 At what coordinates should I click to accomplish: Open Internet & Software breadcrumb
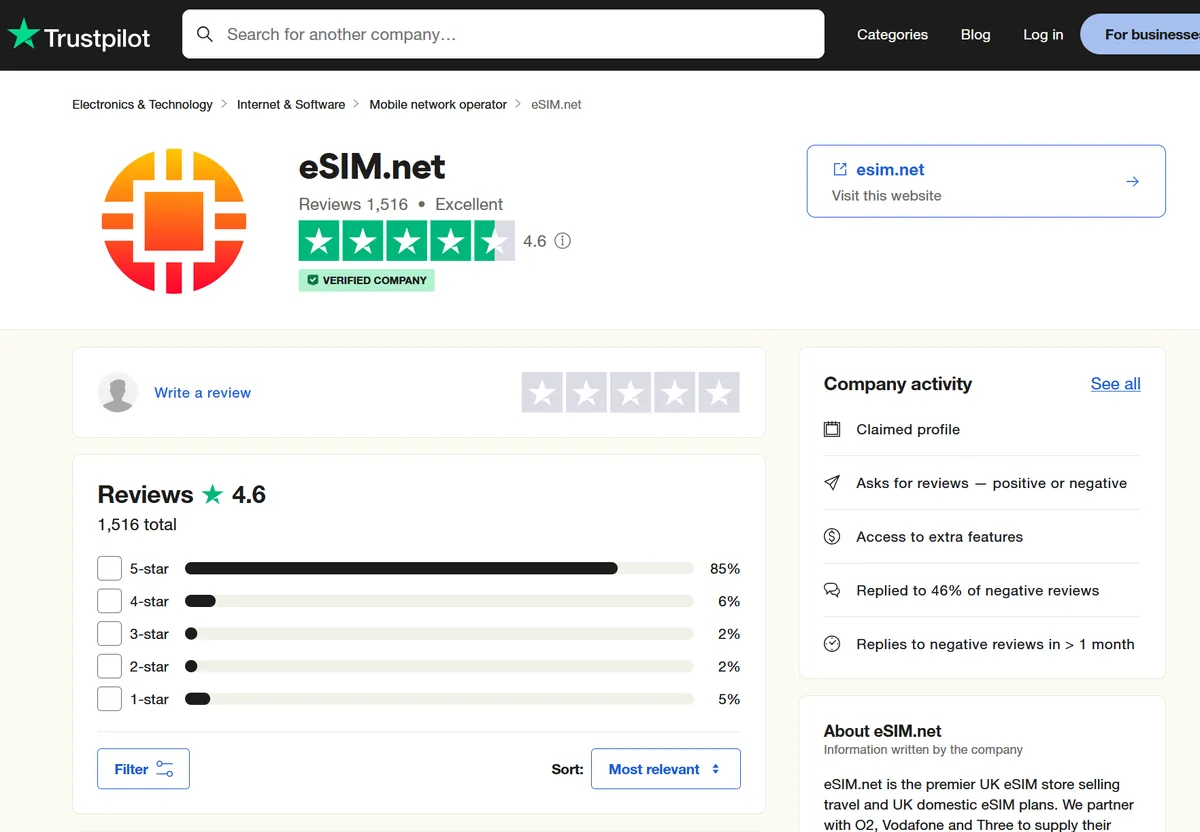point(291,104)
